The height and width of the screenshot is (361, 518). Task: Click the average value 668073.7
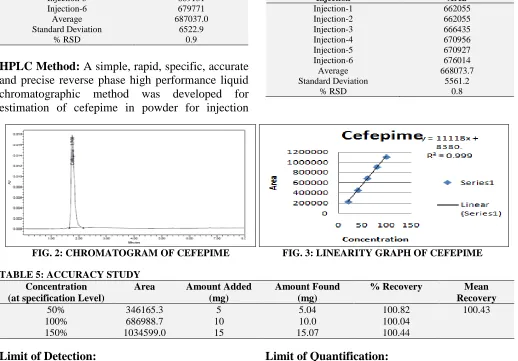(457, 71)
